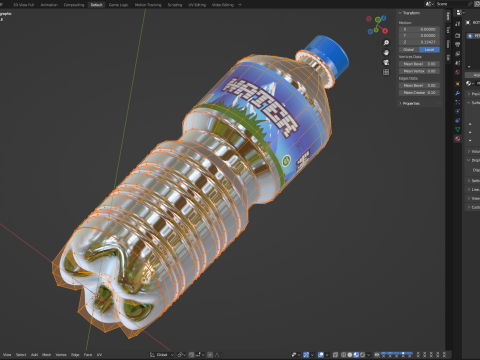This screenshot has height=360, width=480.
Task: Select Local in the Transform panel
Action: 429,49
